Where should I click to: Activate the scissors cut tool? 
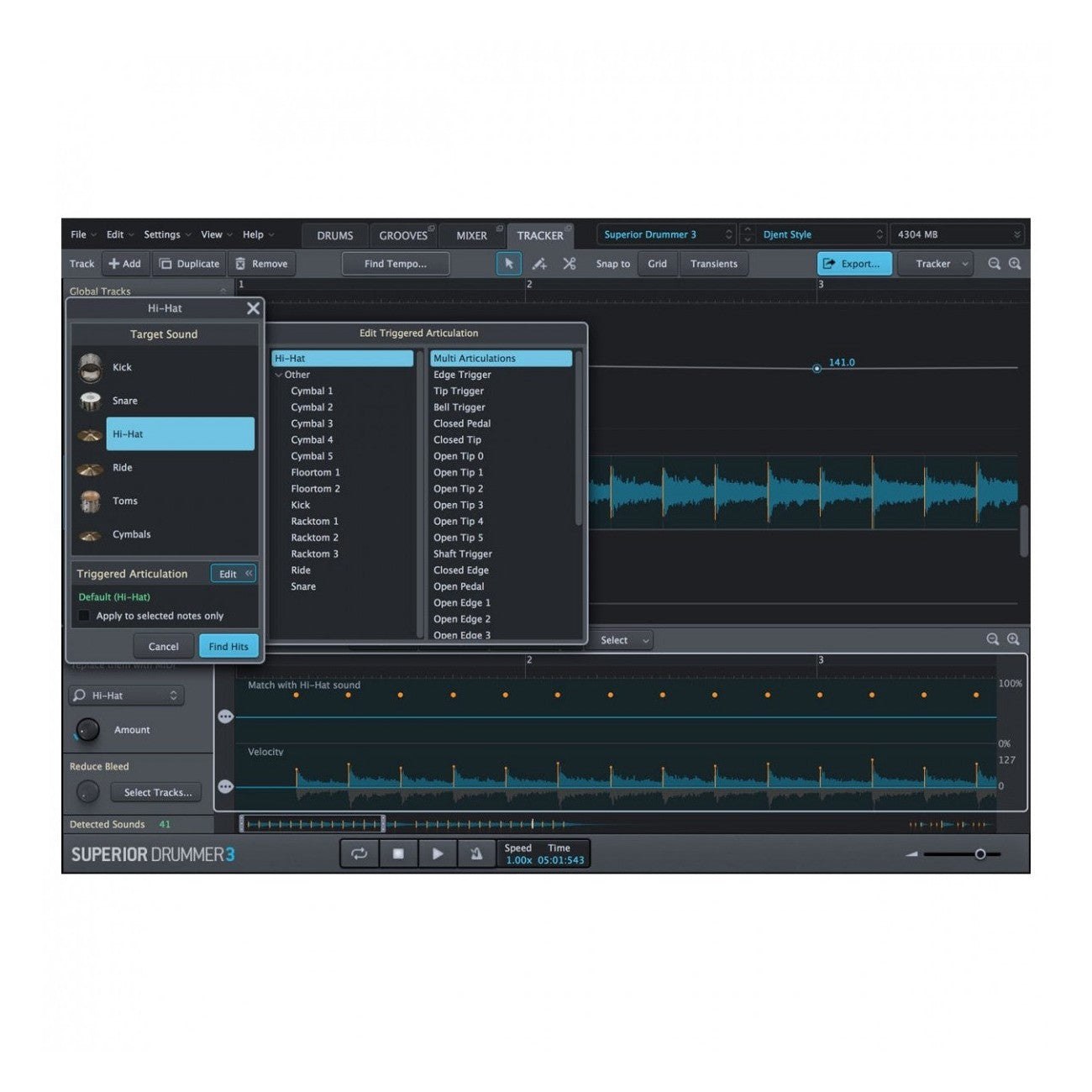click(569, 264)
